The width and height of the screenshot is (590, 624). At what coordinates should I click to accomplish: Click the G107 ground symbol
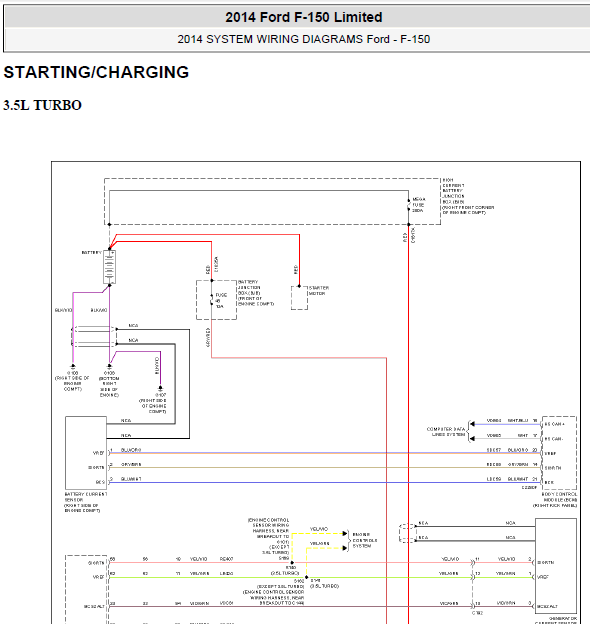(x=160, y=388)
